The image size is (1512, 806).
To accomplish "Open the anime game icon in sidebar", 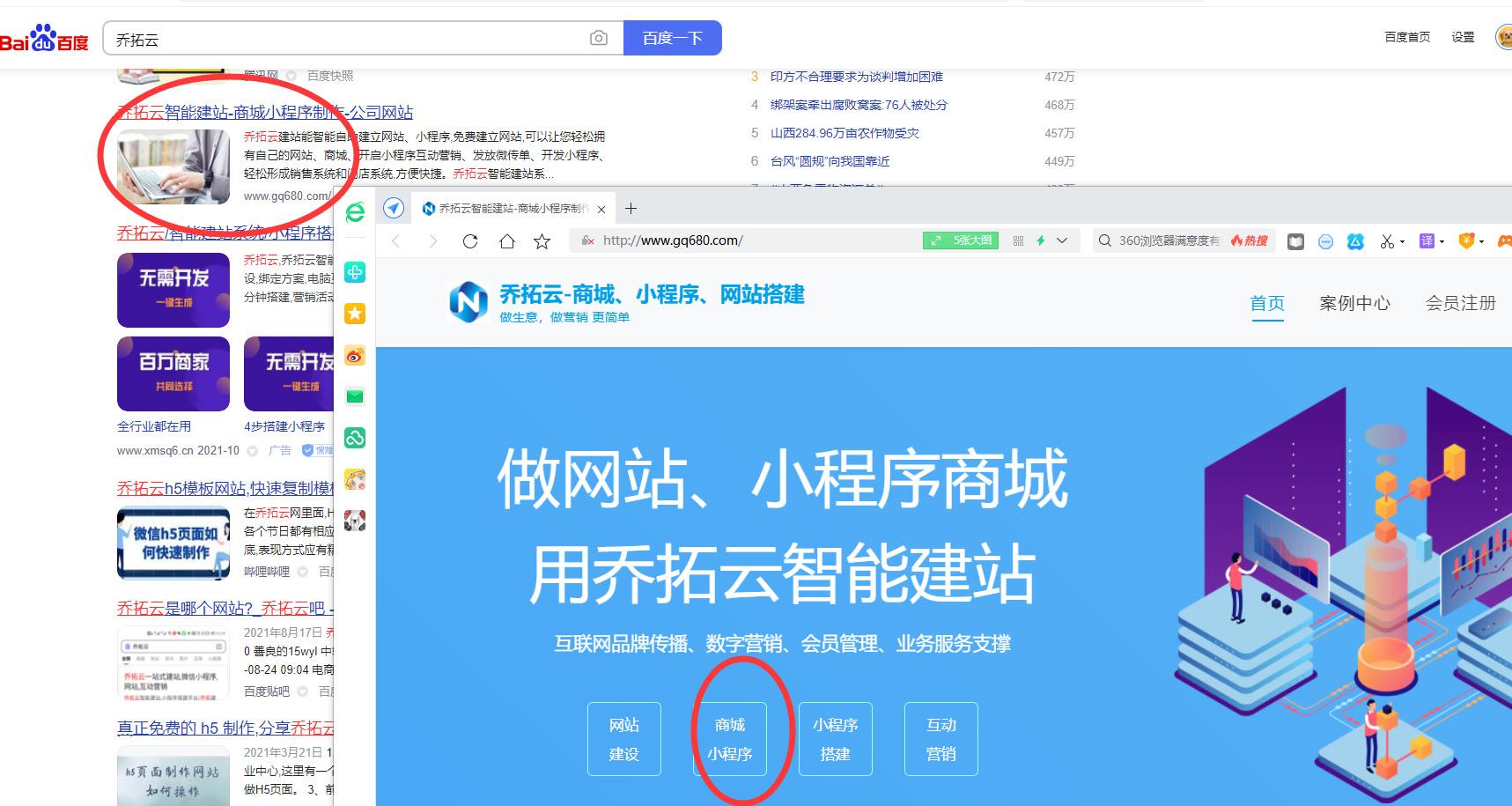I will pyautogui.click(x=355, y=479).
